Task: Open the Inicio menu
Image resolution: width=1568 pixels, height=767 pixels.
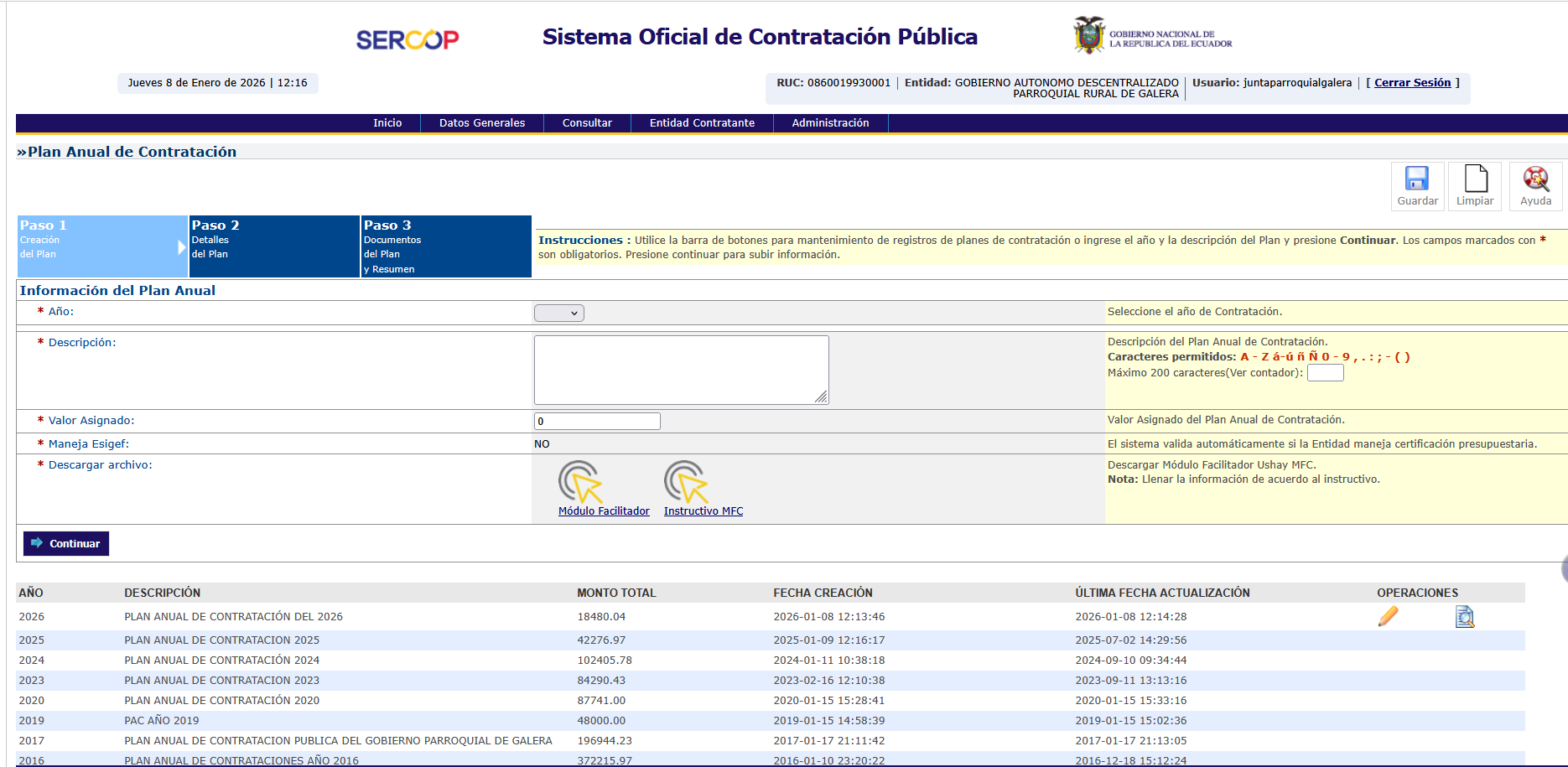Action: point(387,123)
